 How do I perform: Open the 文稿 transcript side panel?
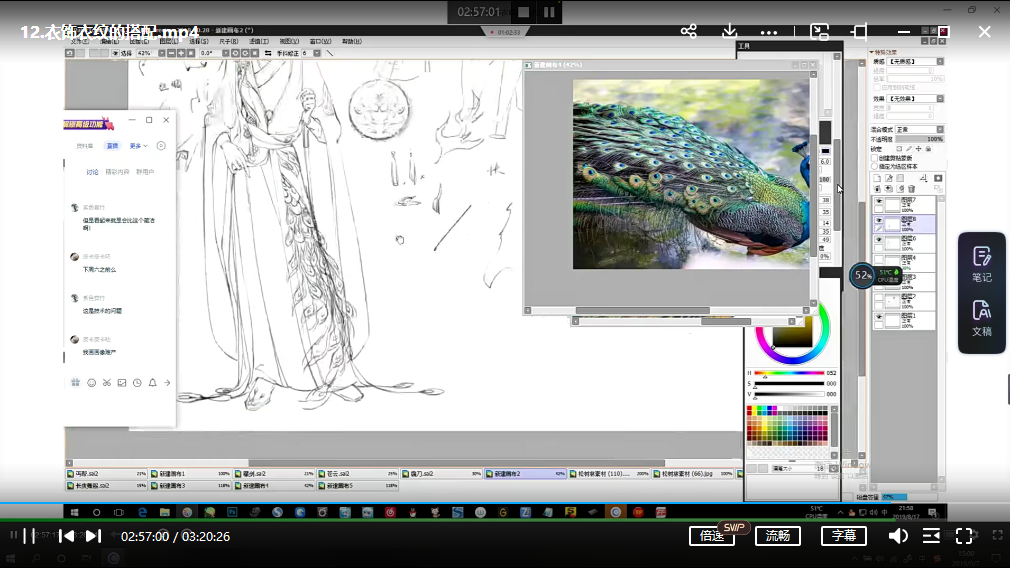coord(982,318)
